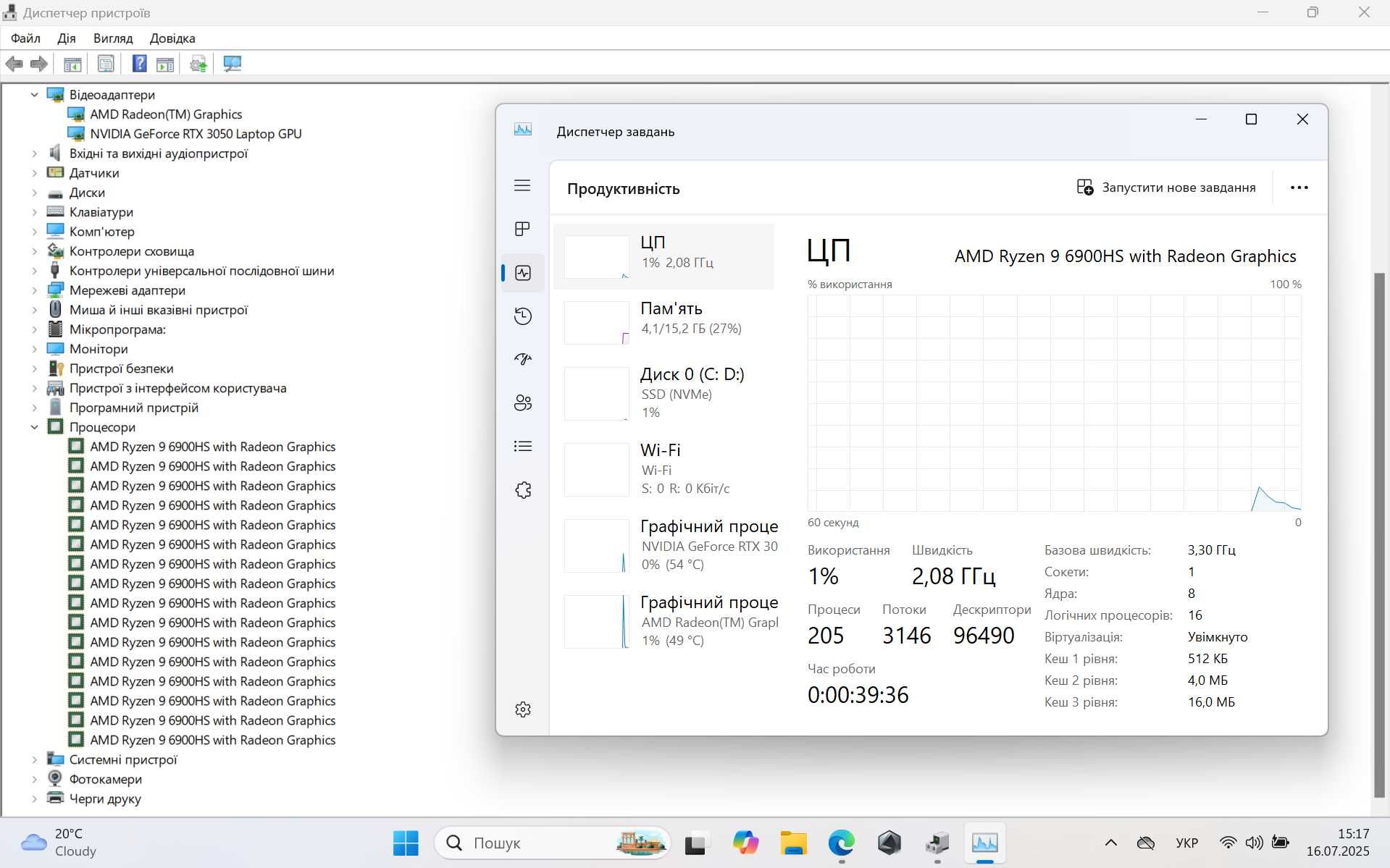Select ЦП performance item

click(x=663, y=256)
